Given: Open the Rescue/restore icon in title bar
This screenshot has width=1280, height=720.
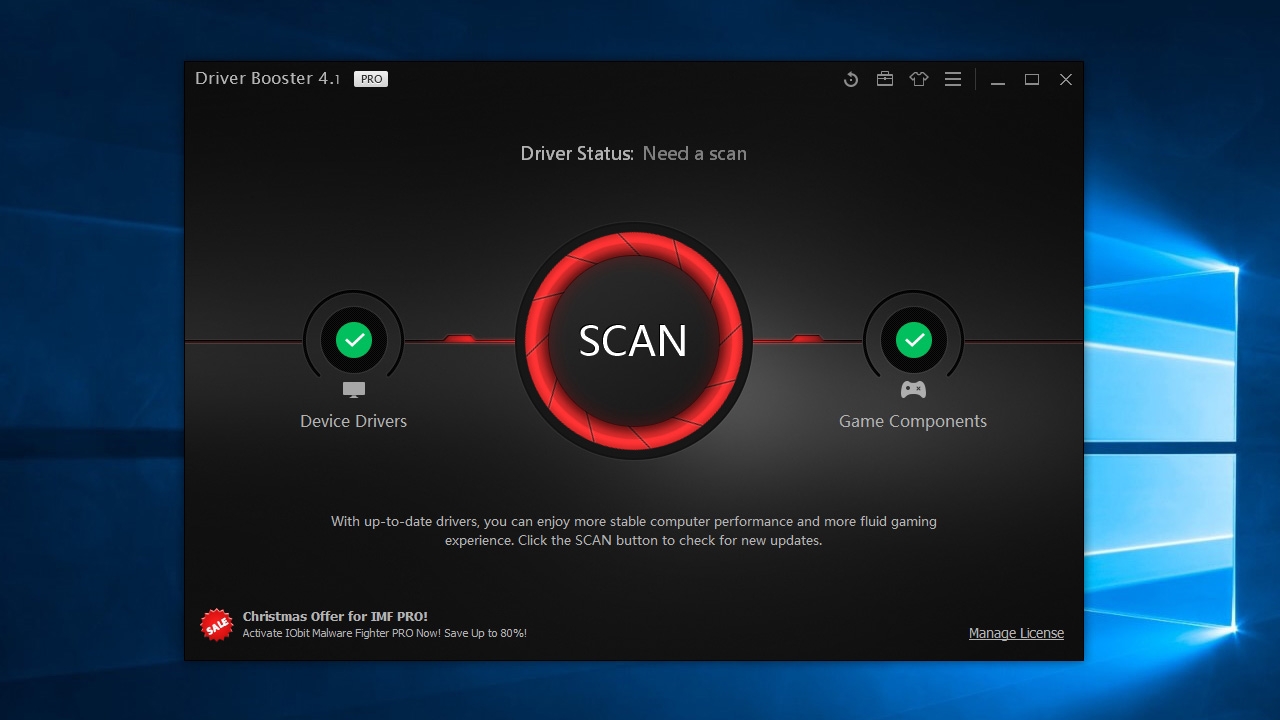Looking at the screenshot, I should point(851,79).
